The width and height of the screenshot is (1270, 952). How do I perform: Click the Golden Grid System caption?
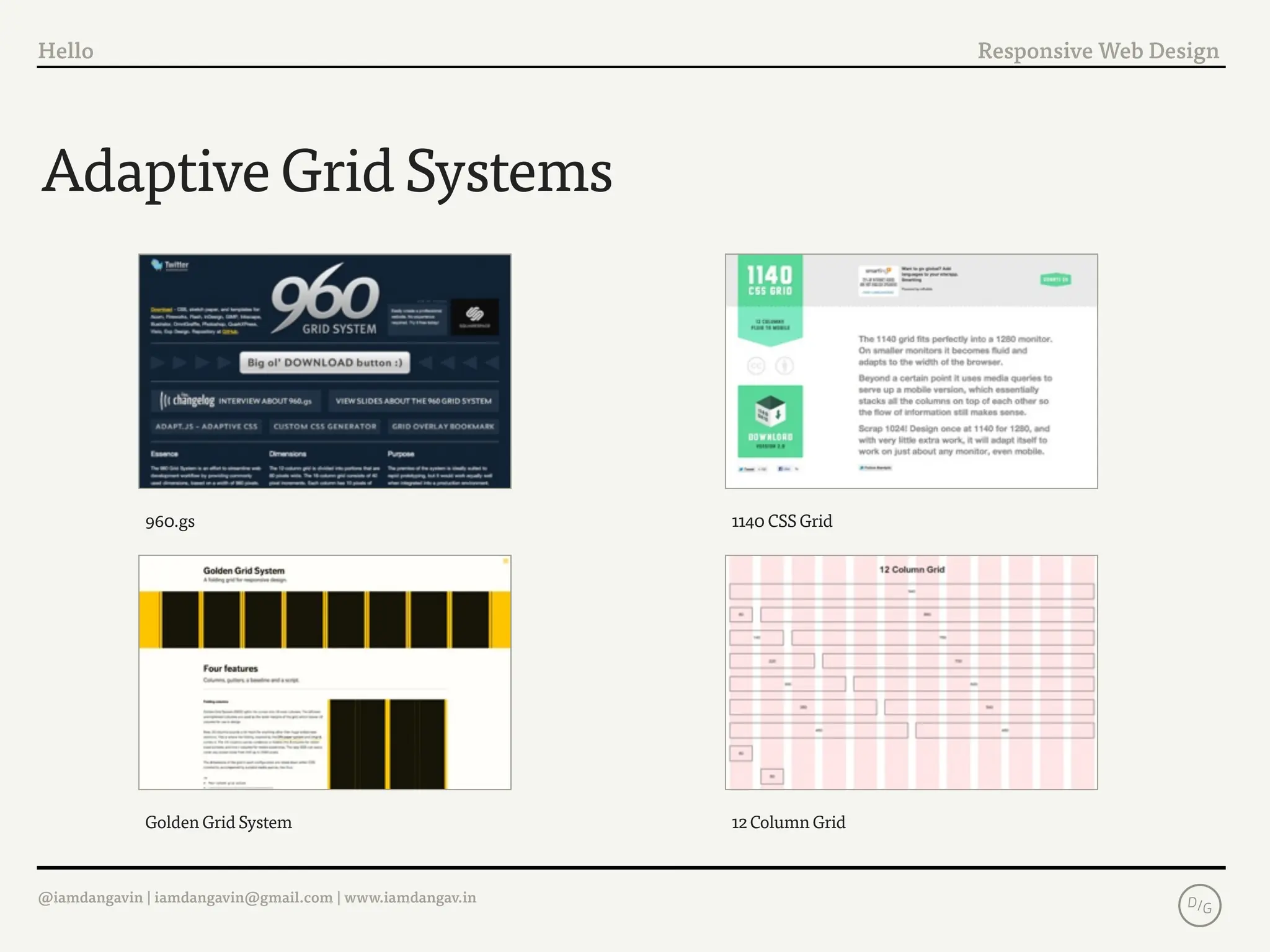(x=218, y=822)
